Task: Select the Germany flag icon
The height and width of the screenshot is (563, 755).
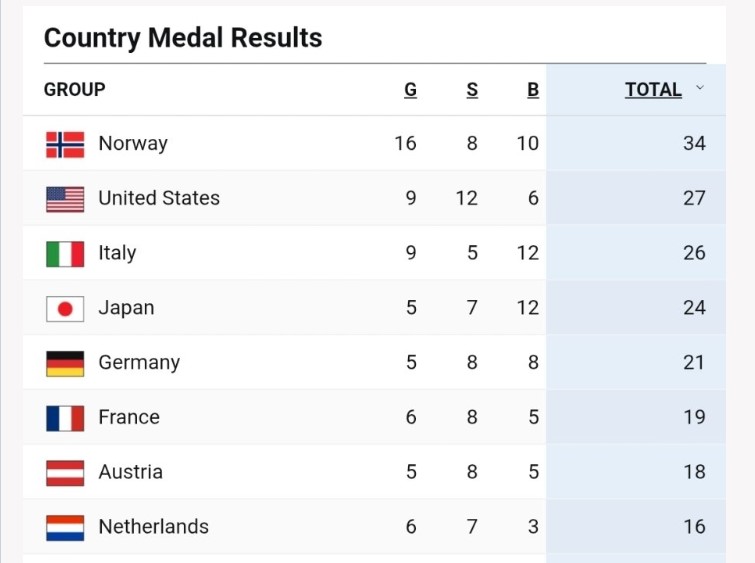Action: pos(65,363)
